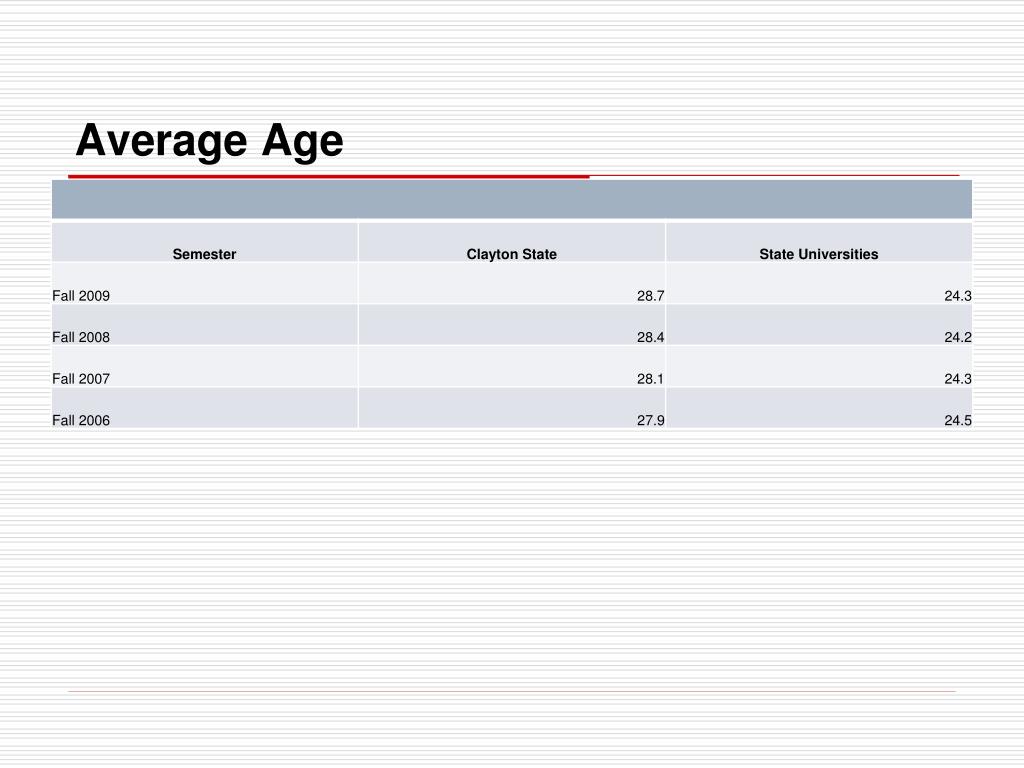
Task: Click Clayton State value 28.1
Action: coord(650,379)
